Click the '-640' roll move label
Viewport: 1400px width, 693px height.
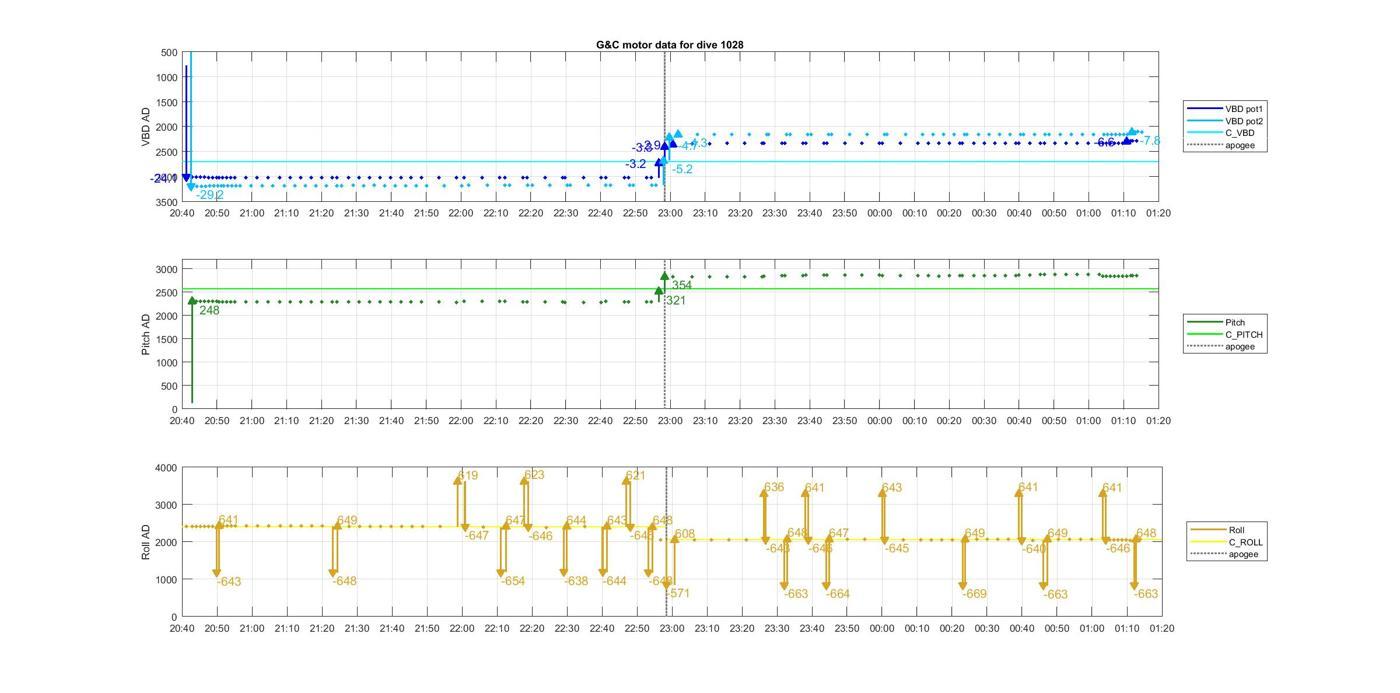tap(1033, 549)
